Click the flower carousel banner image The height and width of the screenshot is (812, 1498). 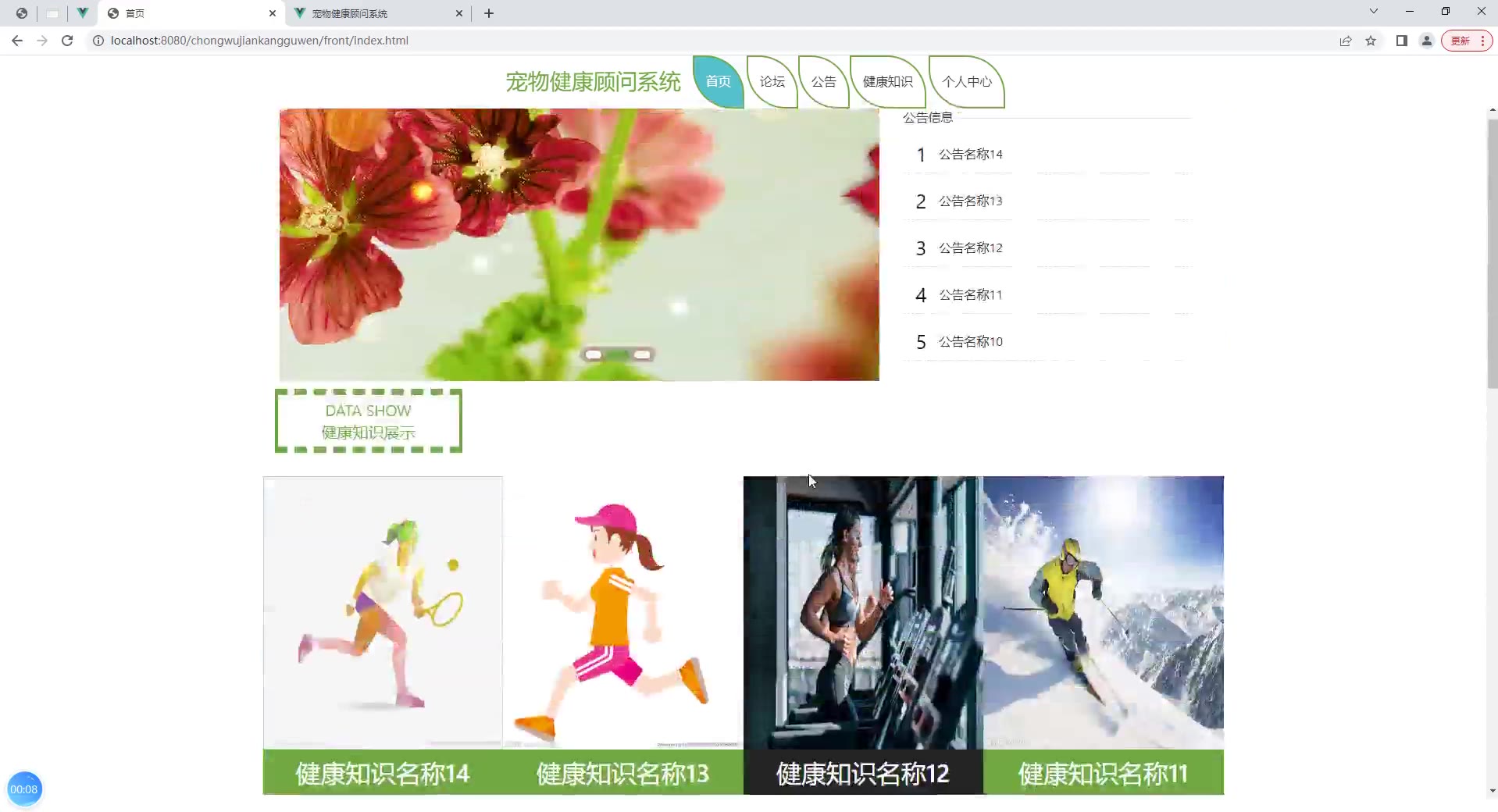click(x=580, y=244)
